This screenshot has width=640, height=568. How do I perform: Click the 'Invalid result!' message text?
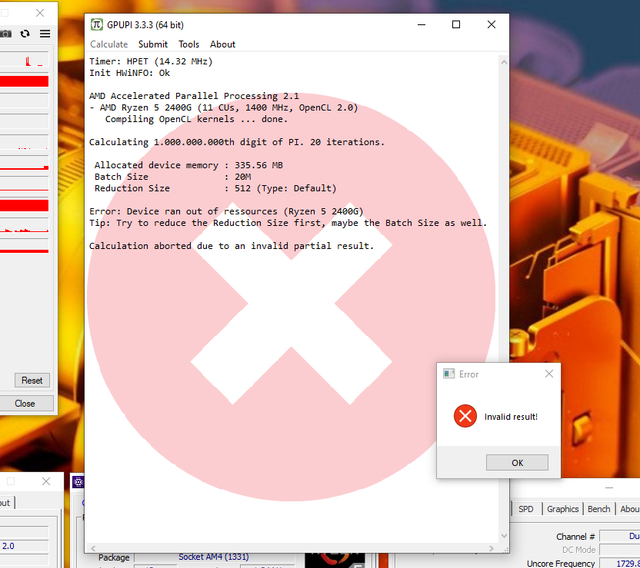(x=511, y=417)
